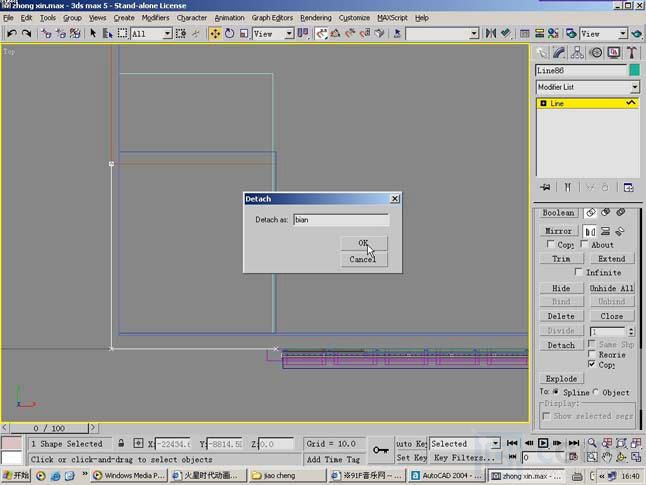Open the Hierarchy command panel tab
The width and height of the screenshot is (646, 485).
click(x=577, y=52)
